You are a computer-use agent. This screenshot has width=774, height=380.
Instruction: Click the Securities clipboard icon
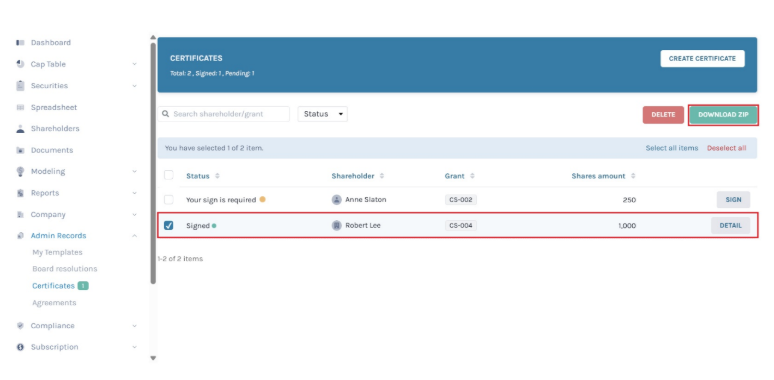pos(20,85)
